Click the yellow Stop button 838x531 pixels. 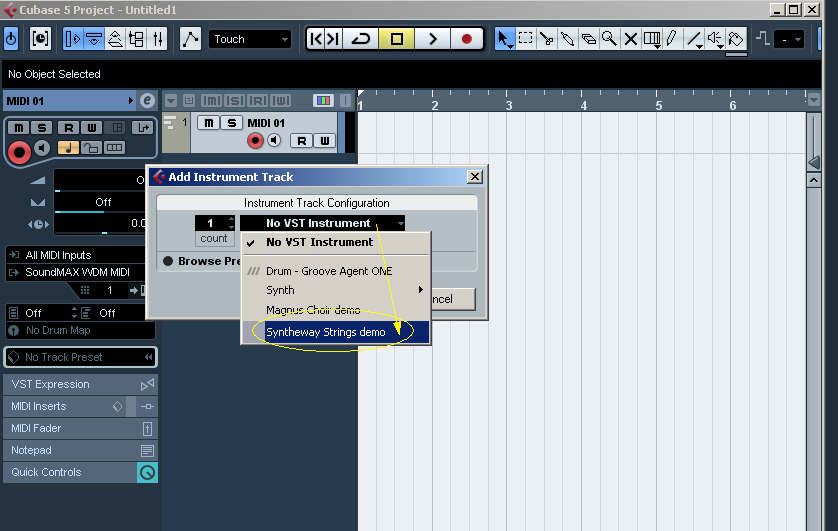click(x=397, y=39)
